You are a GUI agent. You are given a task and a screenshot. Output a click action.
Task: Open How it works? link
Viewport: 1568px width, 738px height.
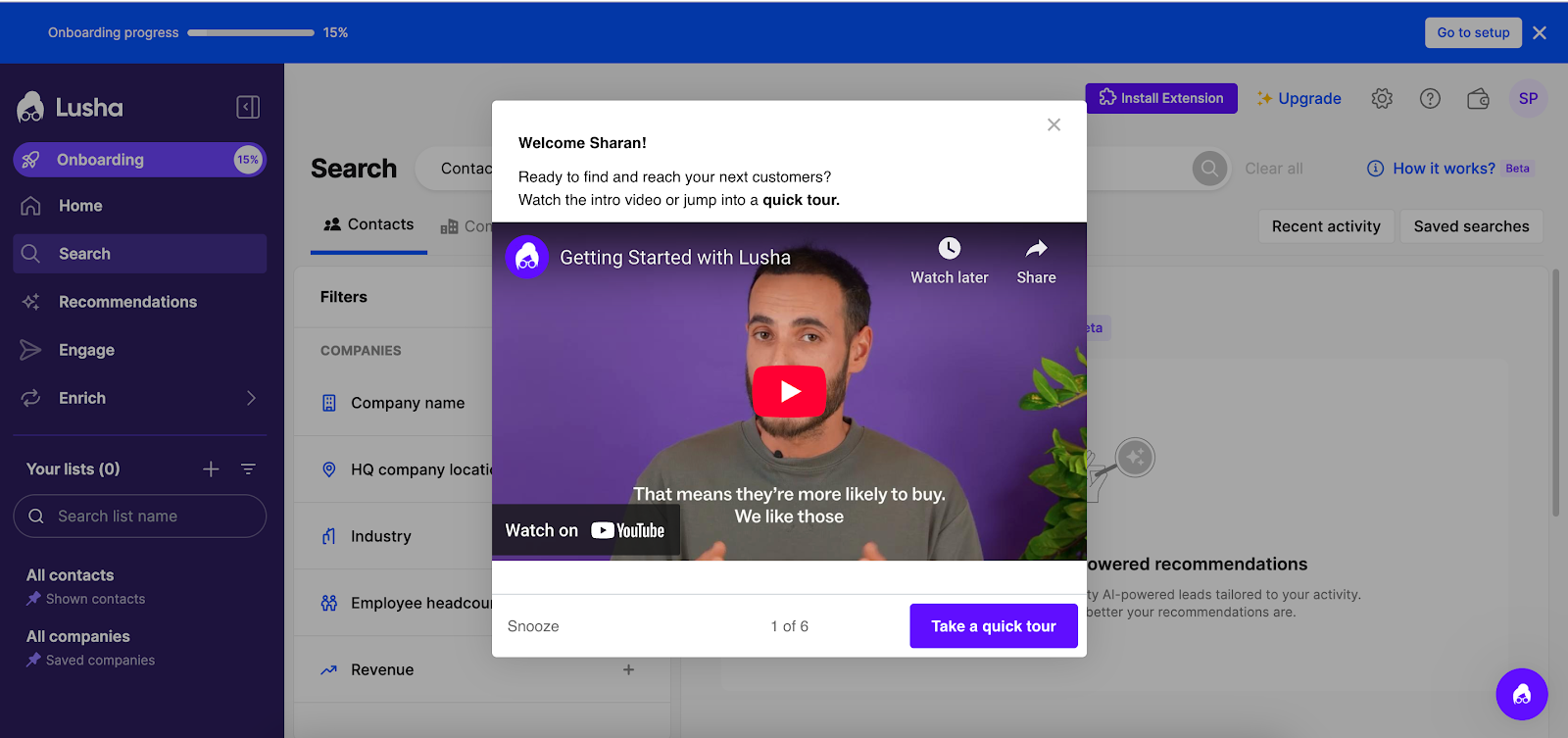pyautogui.click(x=1431, y=169)
